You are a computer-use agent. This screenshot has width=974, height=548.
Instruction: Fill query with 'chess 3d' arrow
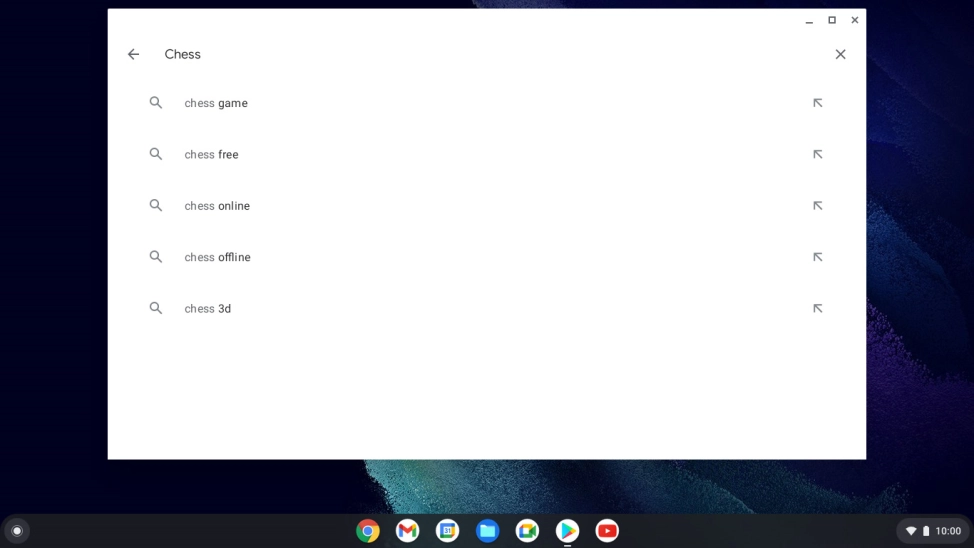(x=817, y=308)
